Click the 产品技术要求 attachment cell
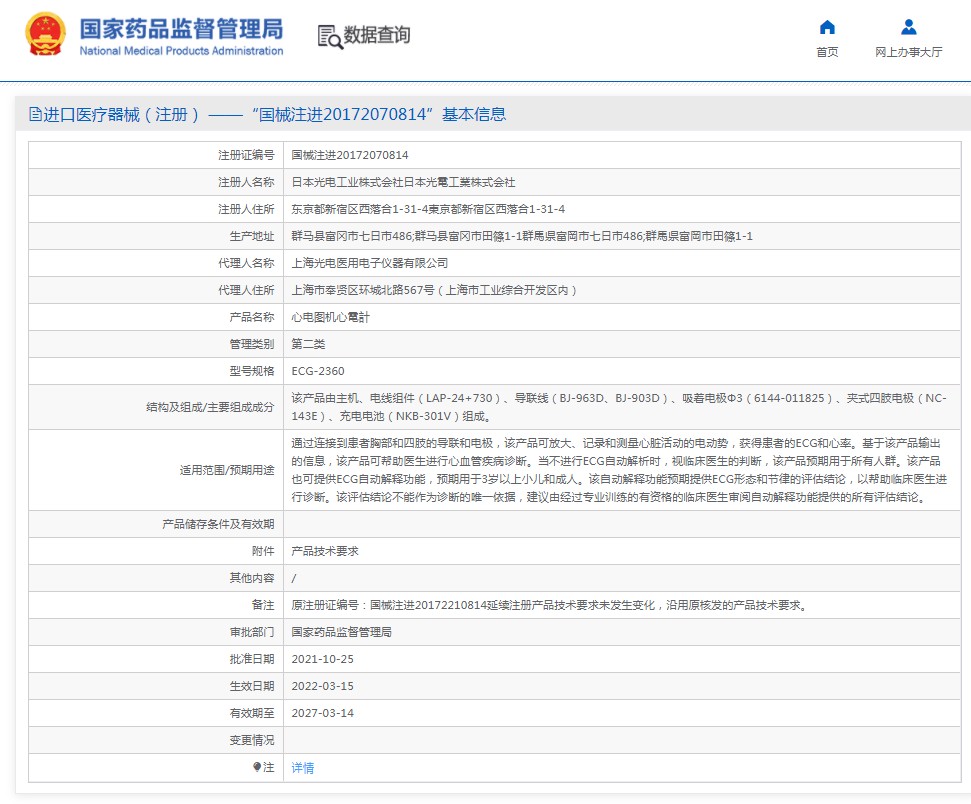This screenshot has height=804, width=971. click(324, 551)
